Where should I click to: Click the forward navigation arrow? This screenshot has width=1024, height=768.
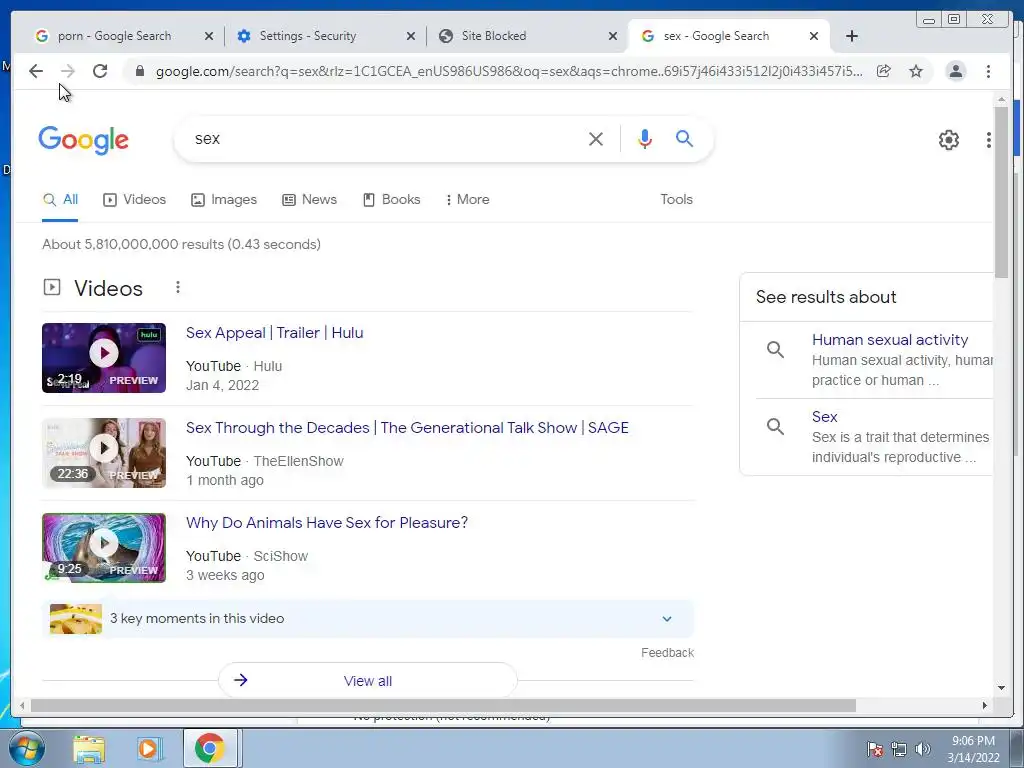click(x=67, y=71)
